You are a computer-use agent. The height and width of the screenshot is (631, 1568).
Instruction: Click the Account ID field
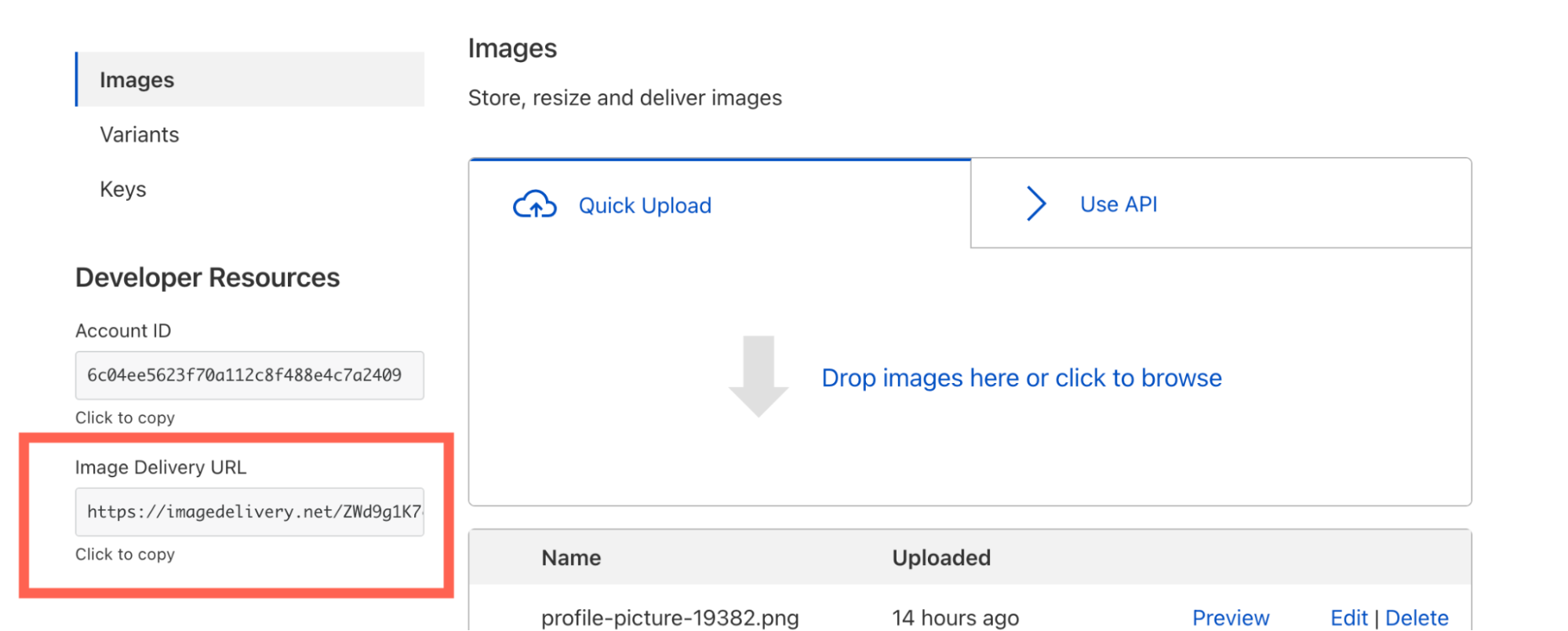click(249, 375)
